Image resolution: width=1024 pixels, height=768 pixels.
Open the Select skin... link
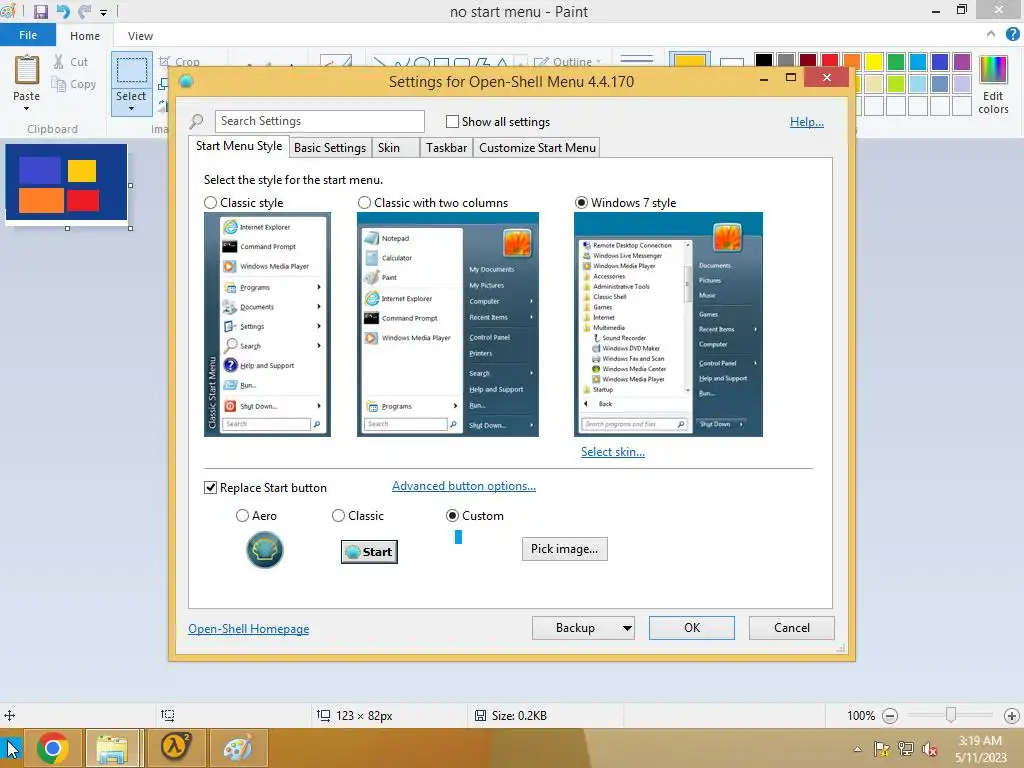tap(613, 452)
